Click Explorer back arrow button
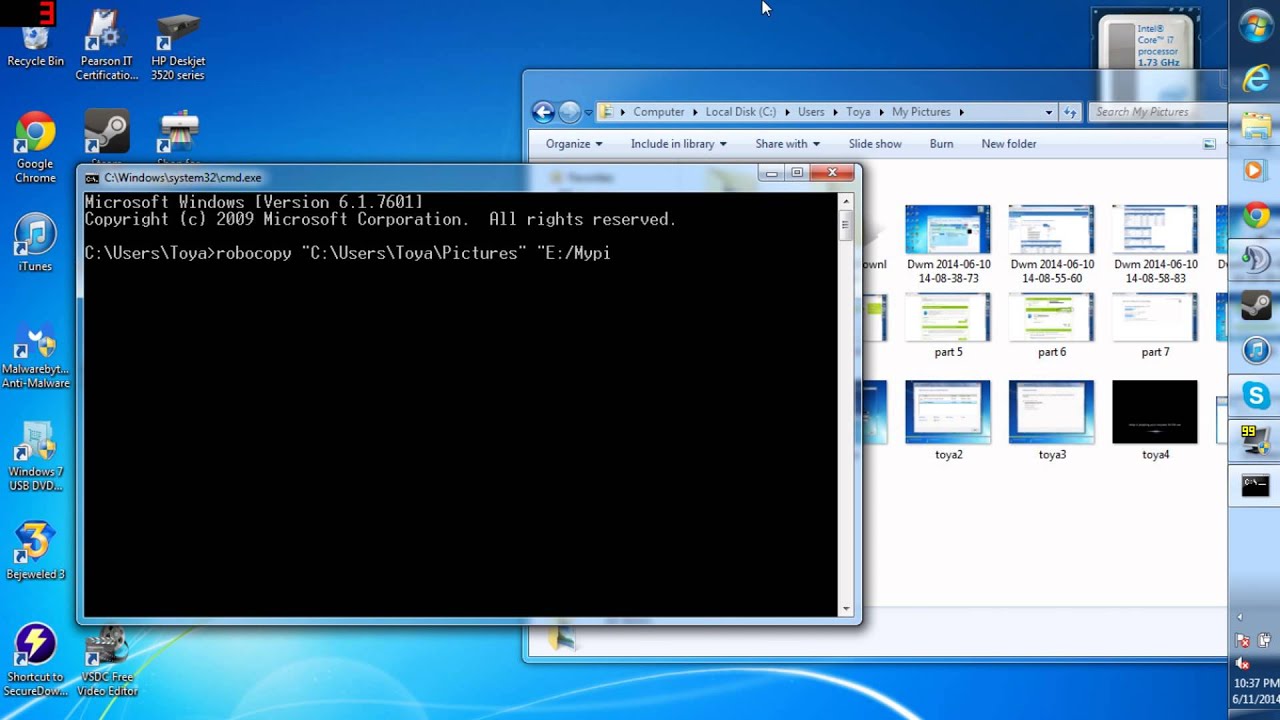The height and width of the screenshot is (720, 1280). [x=543, y=112]
